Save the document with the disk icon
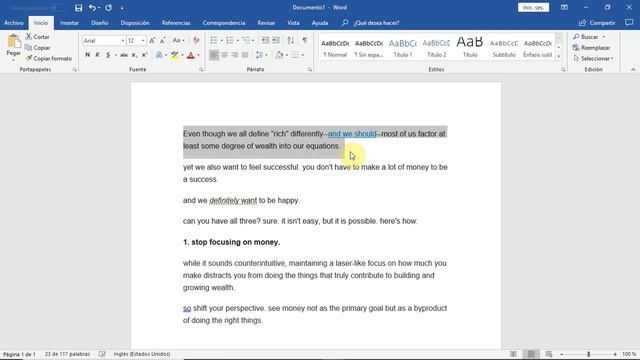This screenshot has width=640, height=360. [x=78, y=8]
